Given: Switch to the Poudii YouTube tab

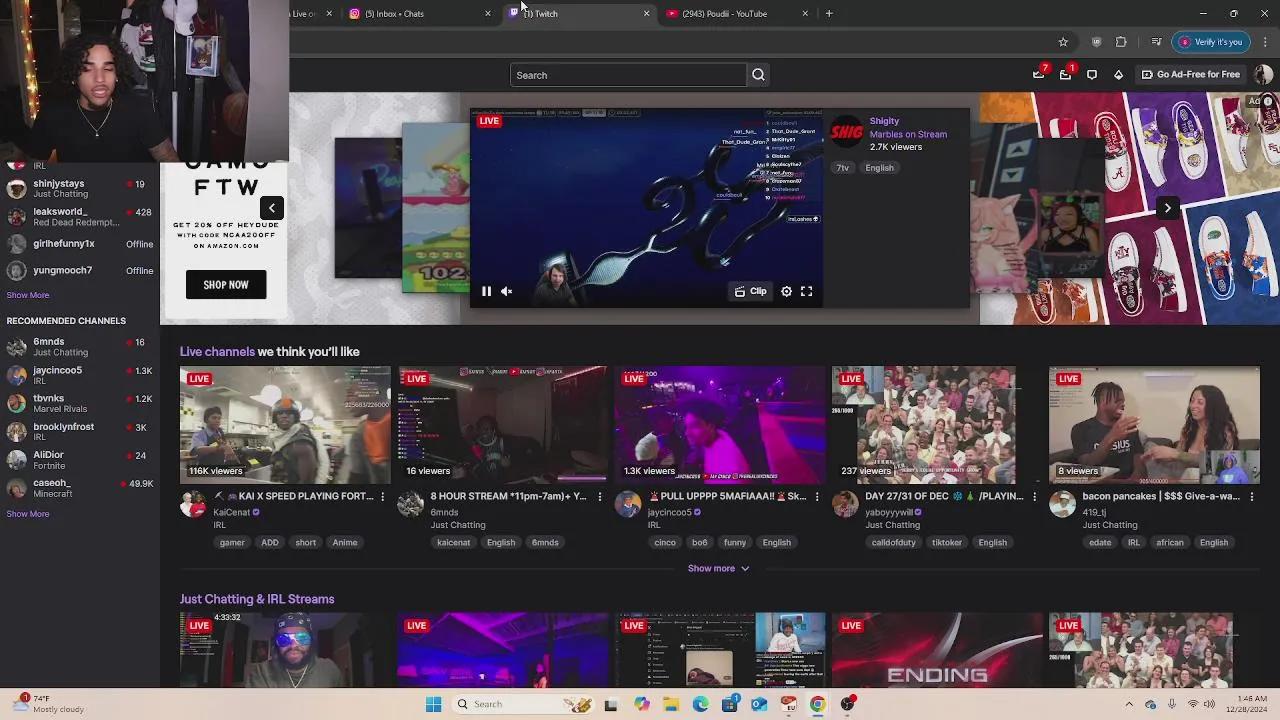Looking at the screenshot, I should pyautogui.click(x=725, y=14).
